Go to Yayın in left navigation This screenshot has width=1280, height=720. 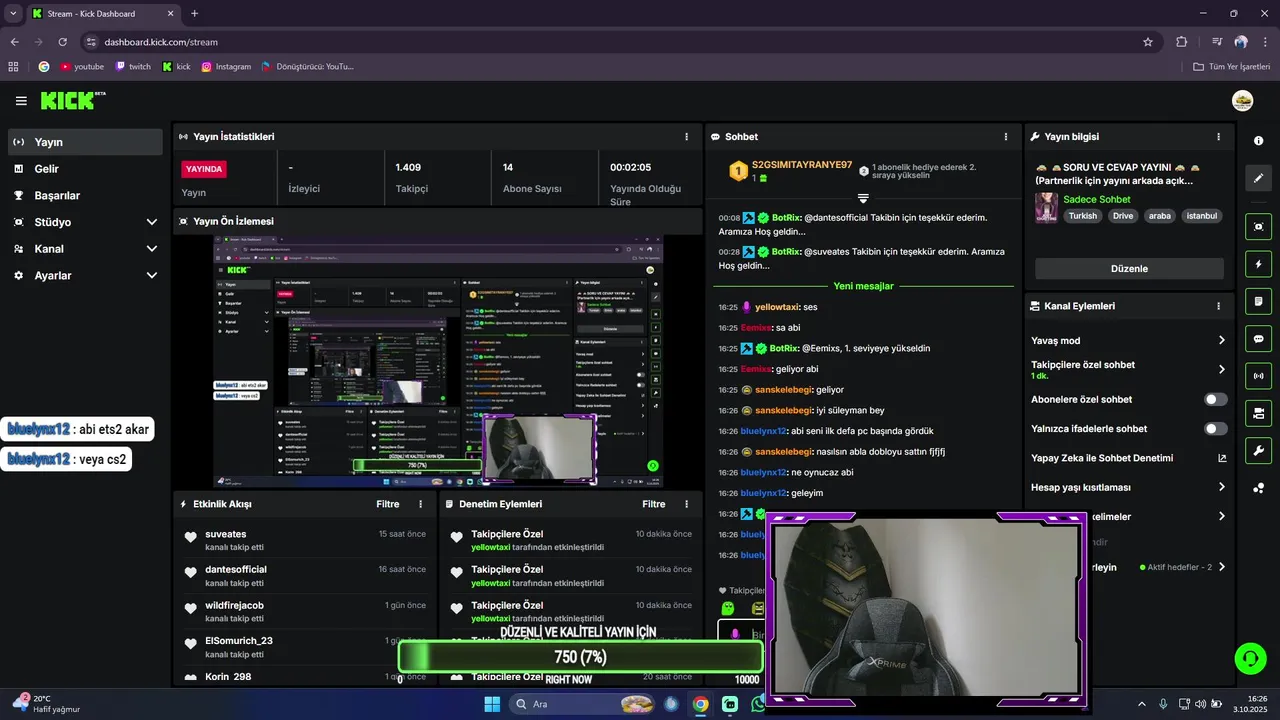(x=86, y=142)
